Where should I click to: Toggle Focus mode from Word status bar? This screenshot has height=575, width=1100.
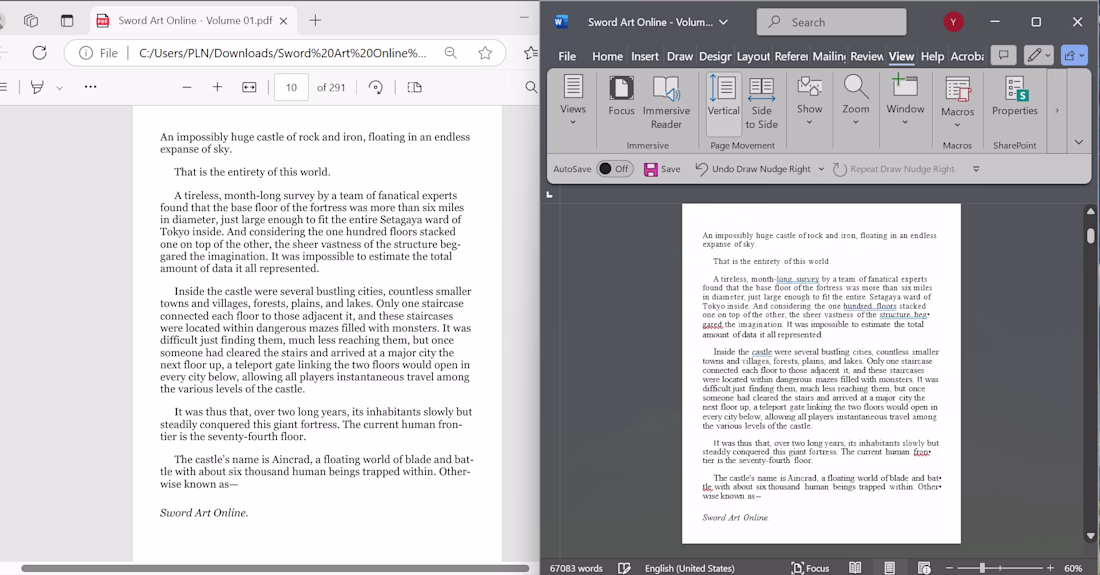point(810,568)
